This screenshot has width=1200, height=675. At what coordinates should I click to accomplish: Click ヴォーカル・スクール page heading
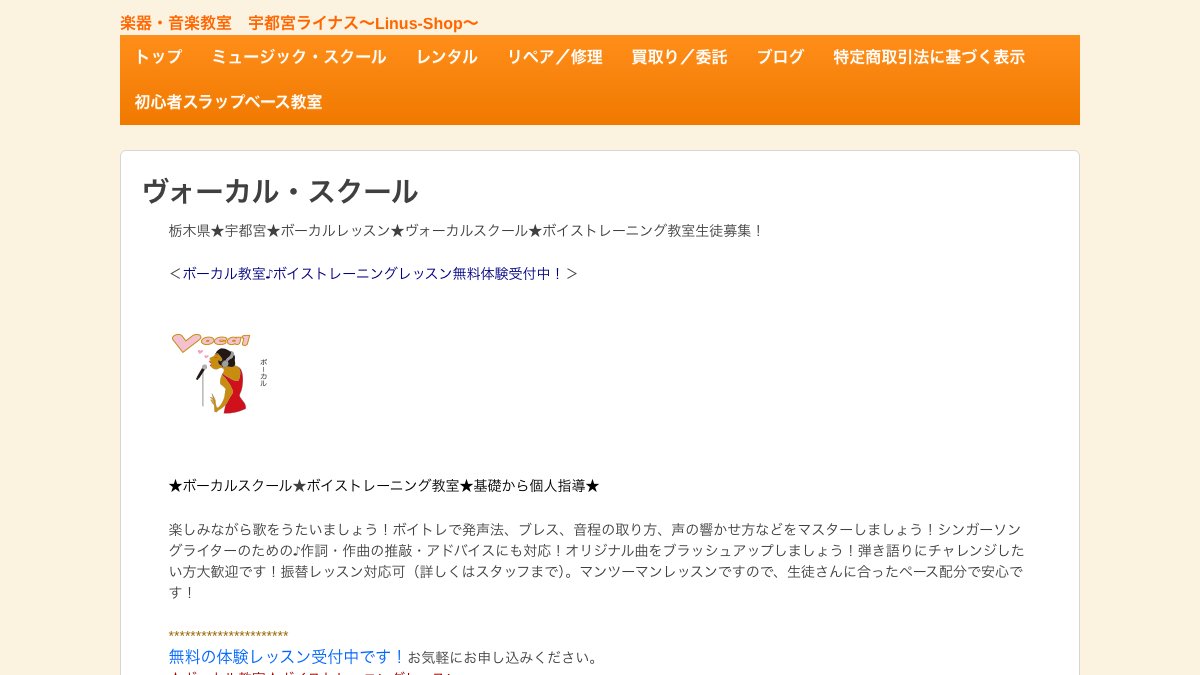pos(280,191)
